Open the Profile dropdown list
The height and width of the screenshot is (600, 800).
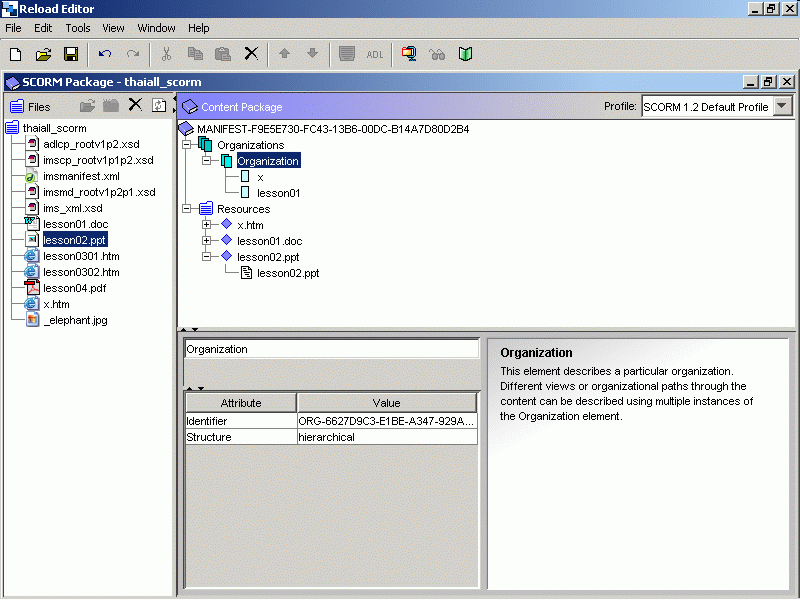(782, 107)
